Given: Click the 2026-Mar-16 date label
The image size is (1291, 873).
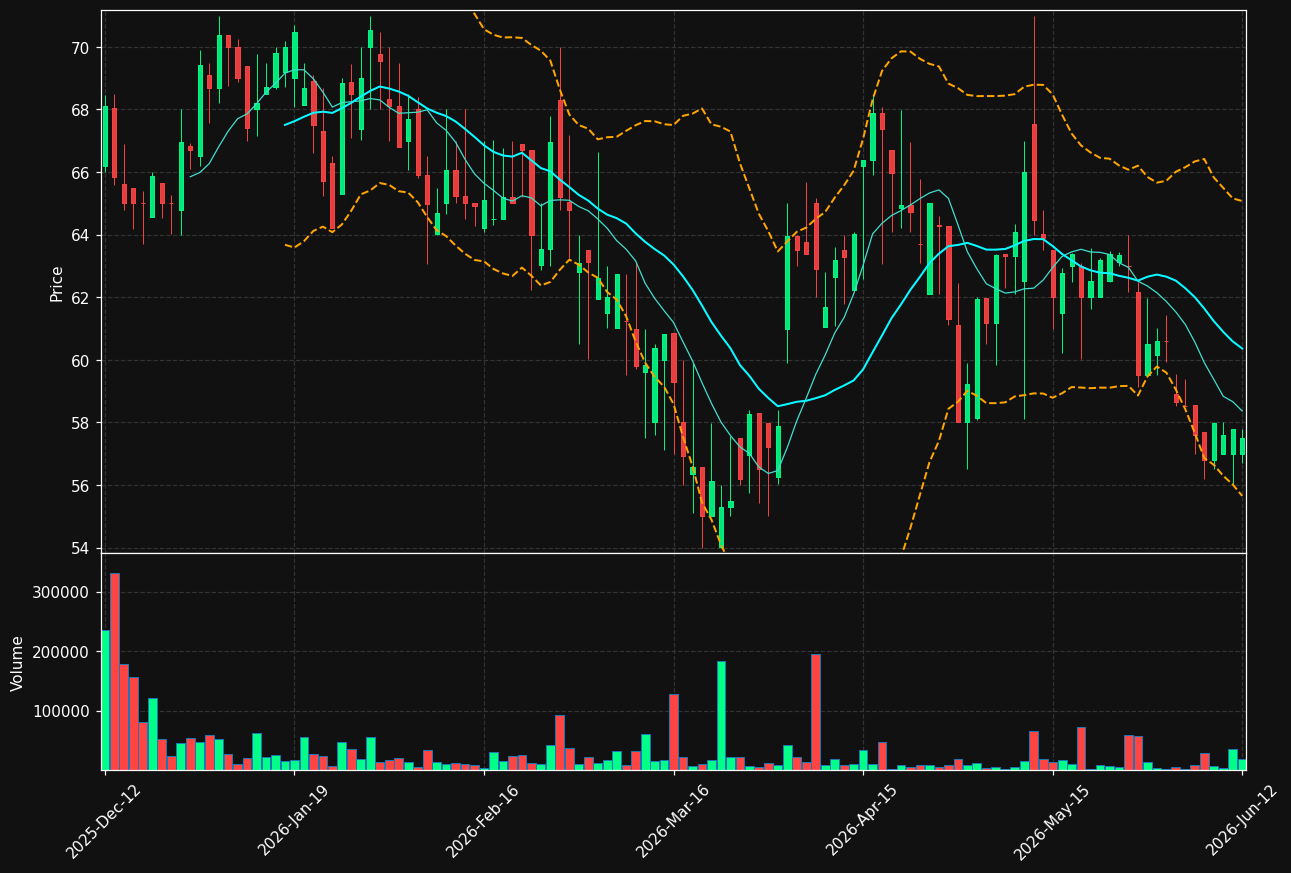Looking at the screenshot, I should click(672, 821).
